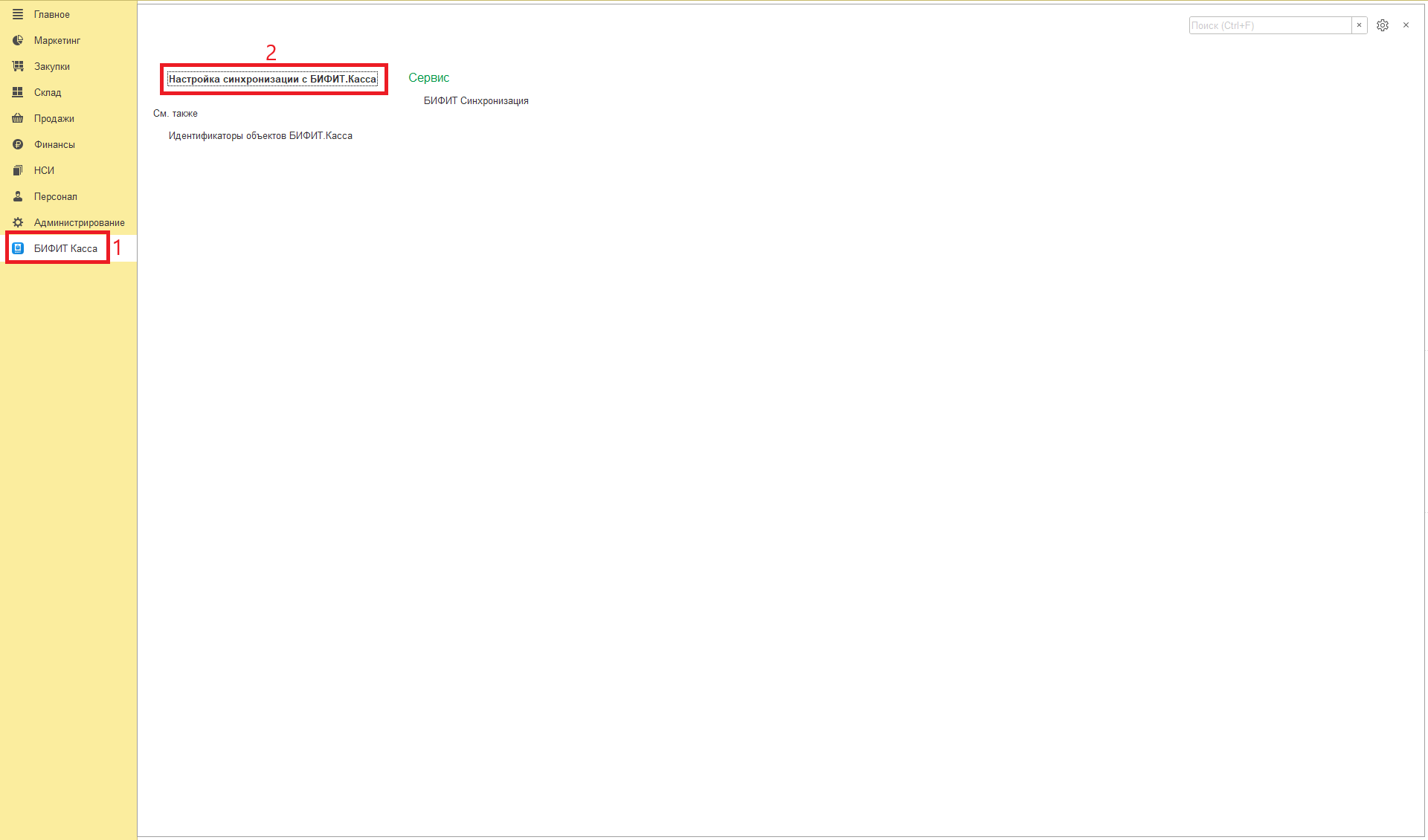1428x840 pixels.
Task: Open the Закупки section label
Action: [52, 67]
